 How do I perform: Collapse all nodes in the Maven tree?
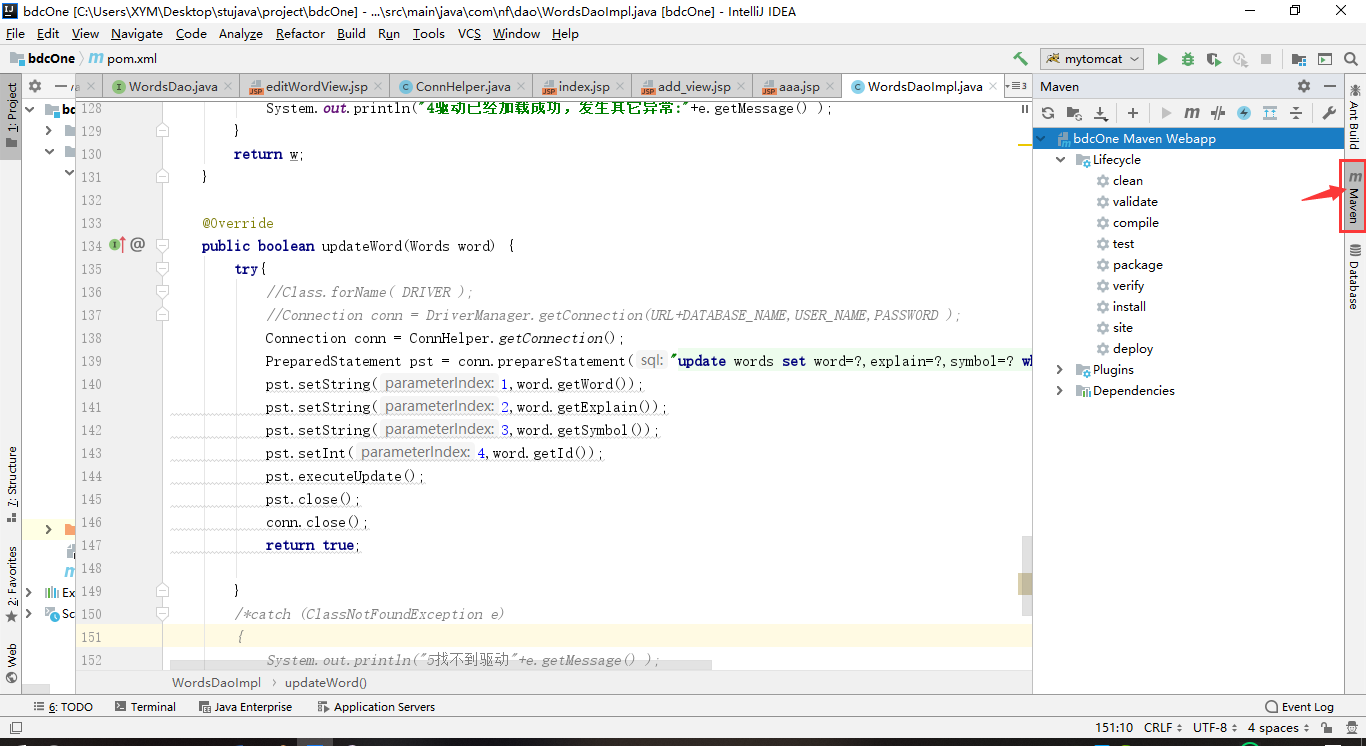[x=1296, y=113]
